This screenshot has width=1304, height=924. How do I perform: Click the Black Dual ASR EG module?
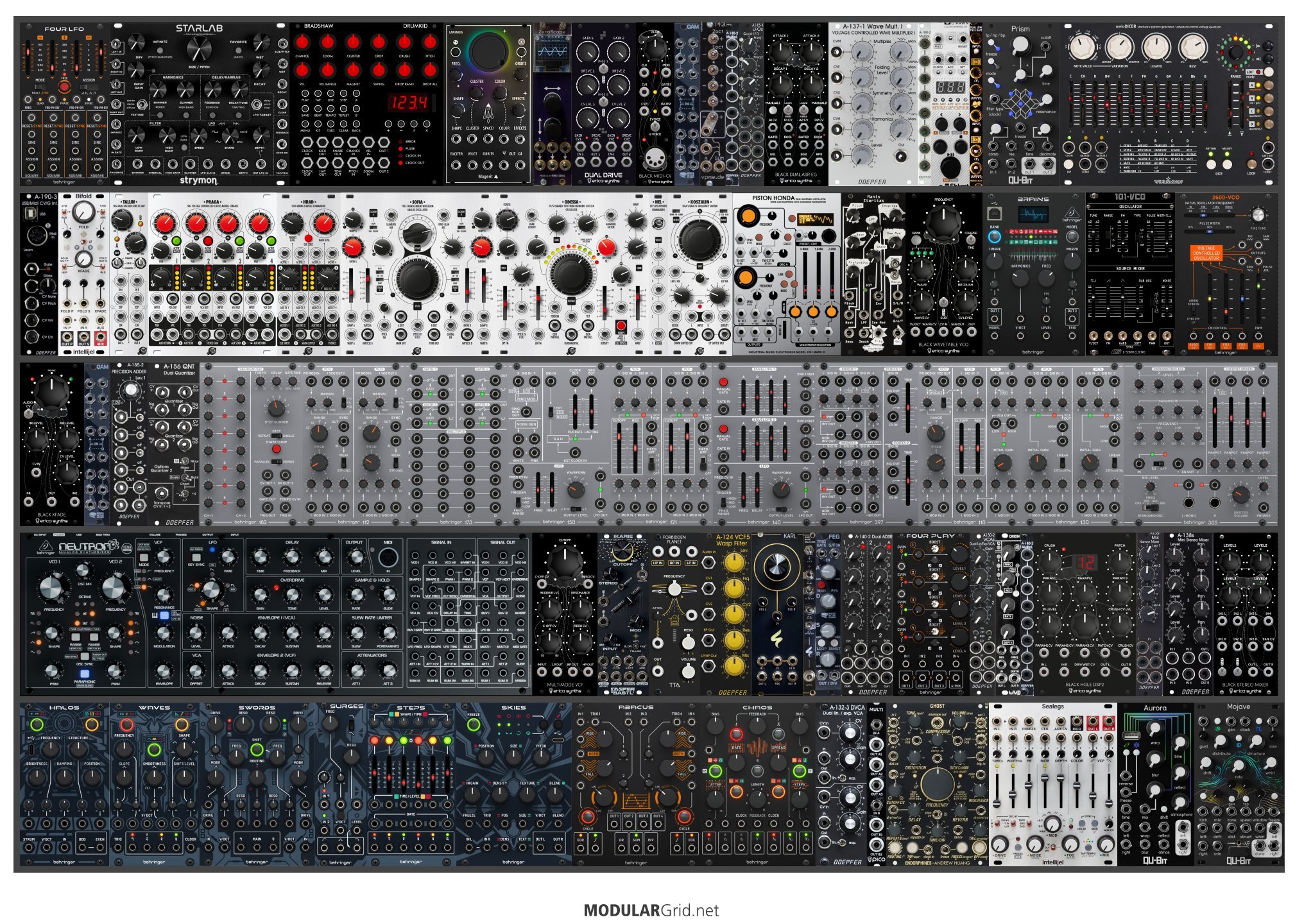[796, 104]
